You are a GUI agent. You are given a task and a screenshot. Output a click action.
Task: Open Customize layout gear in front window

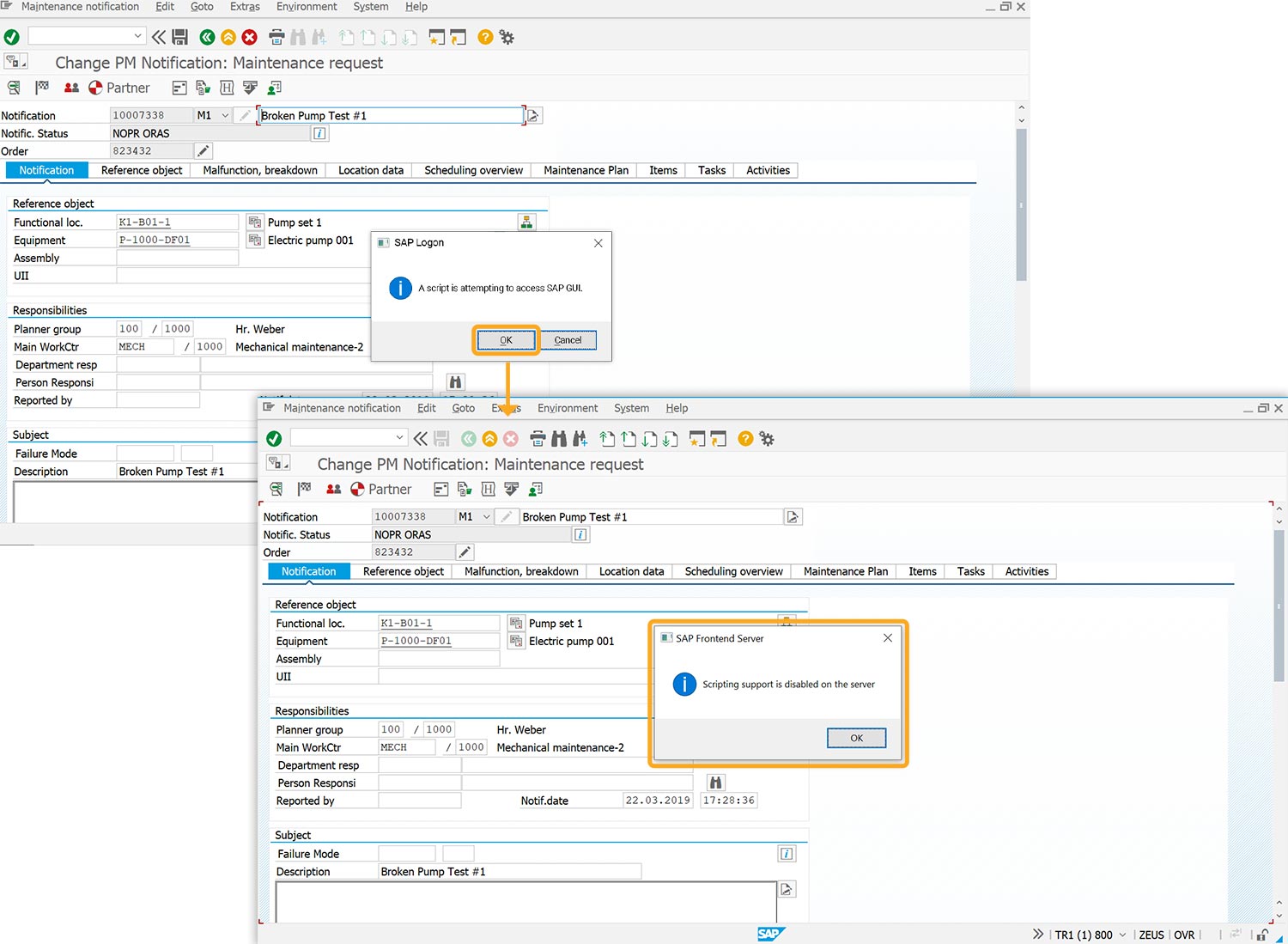click(x=767, y=439)
